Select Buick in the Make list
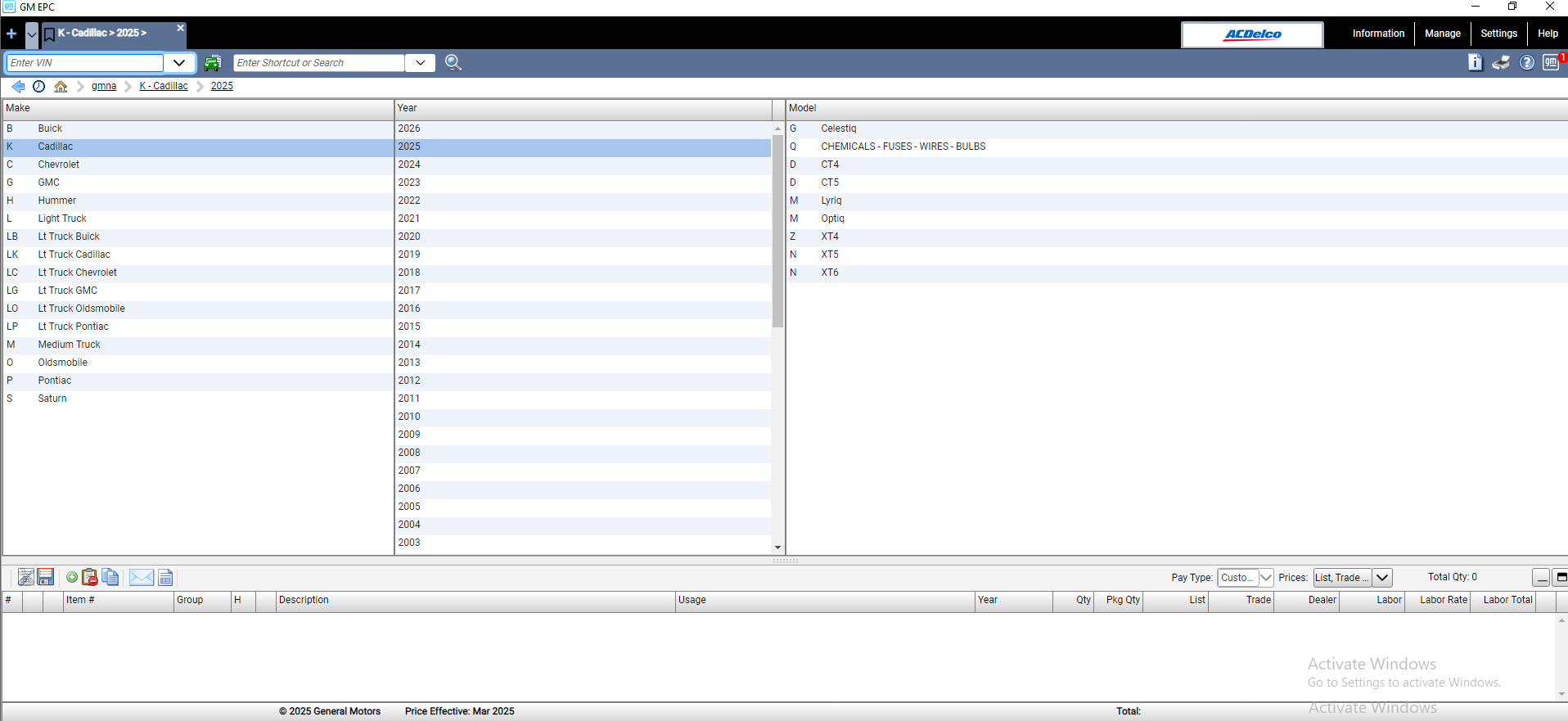 coord(198,128)
